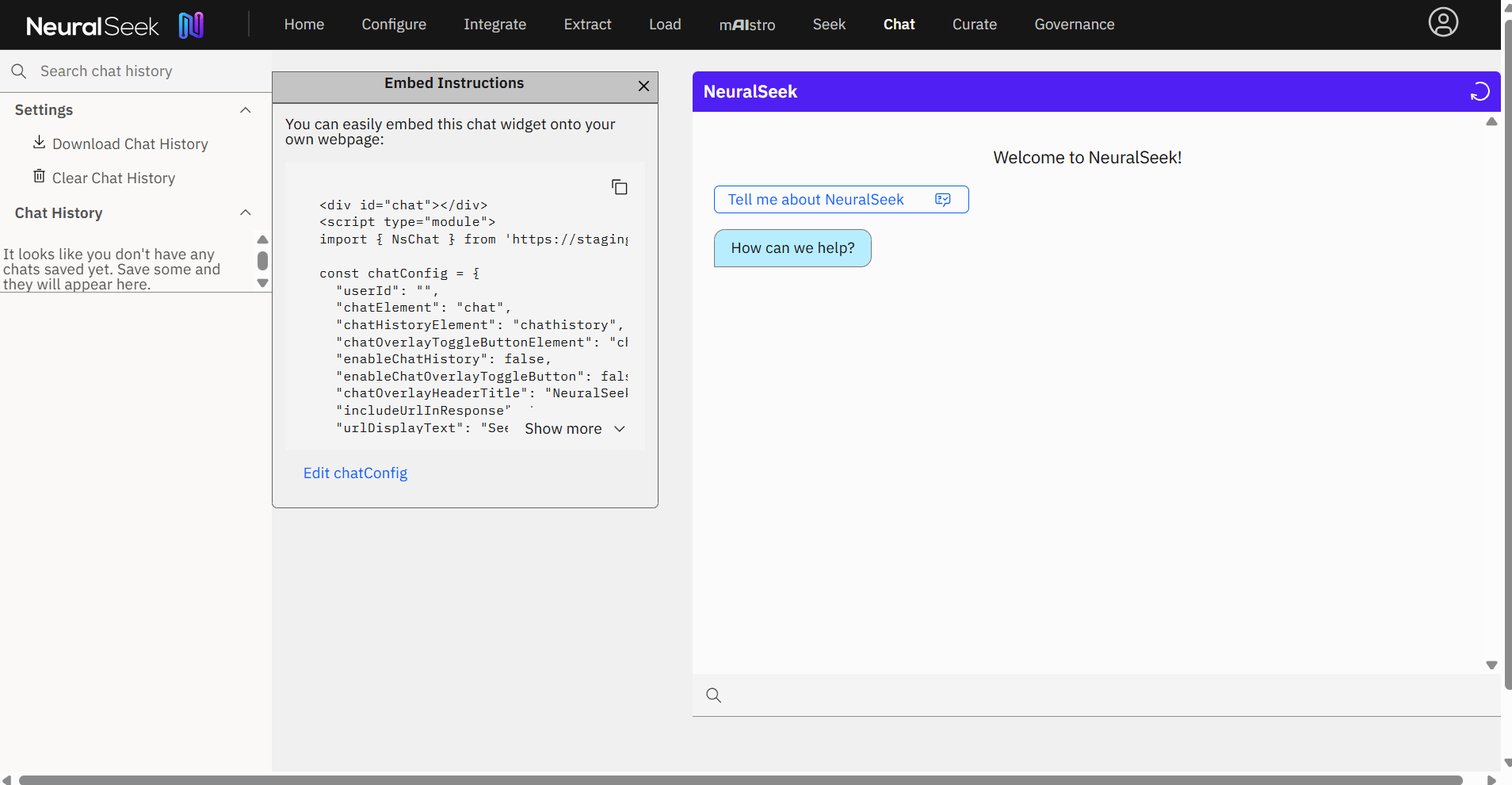Click the Clear Chat History trash icon
Screen dimensions: 1512x785
[x=39, y=176]
